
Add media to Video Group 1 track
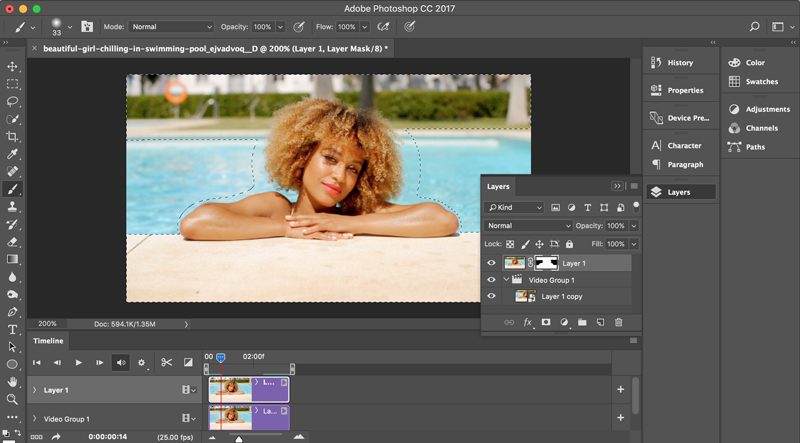(x=620, y=417)
